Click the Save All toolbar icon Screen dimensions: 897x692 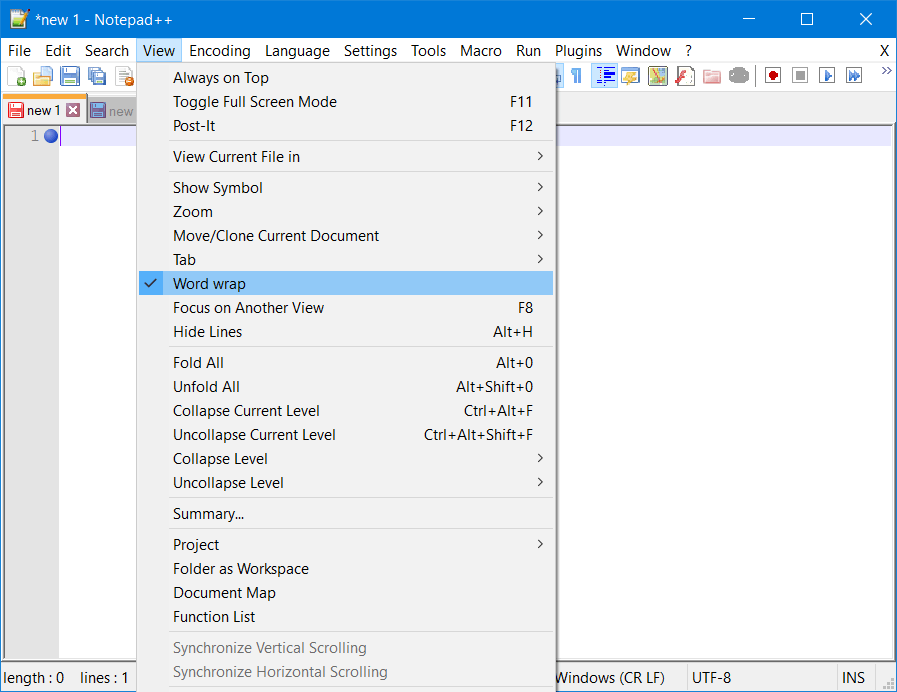click(x=95, y=74)
